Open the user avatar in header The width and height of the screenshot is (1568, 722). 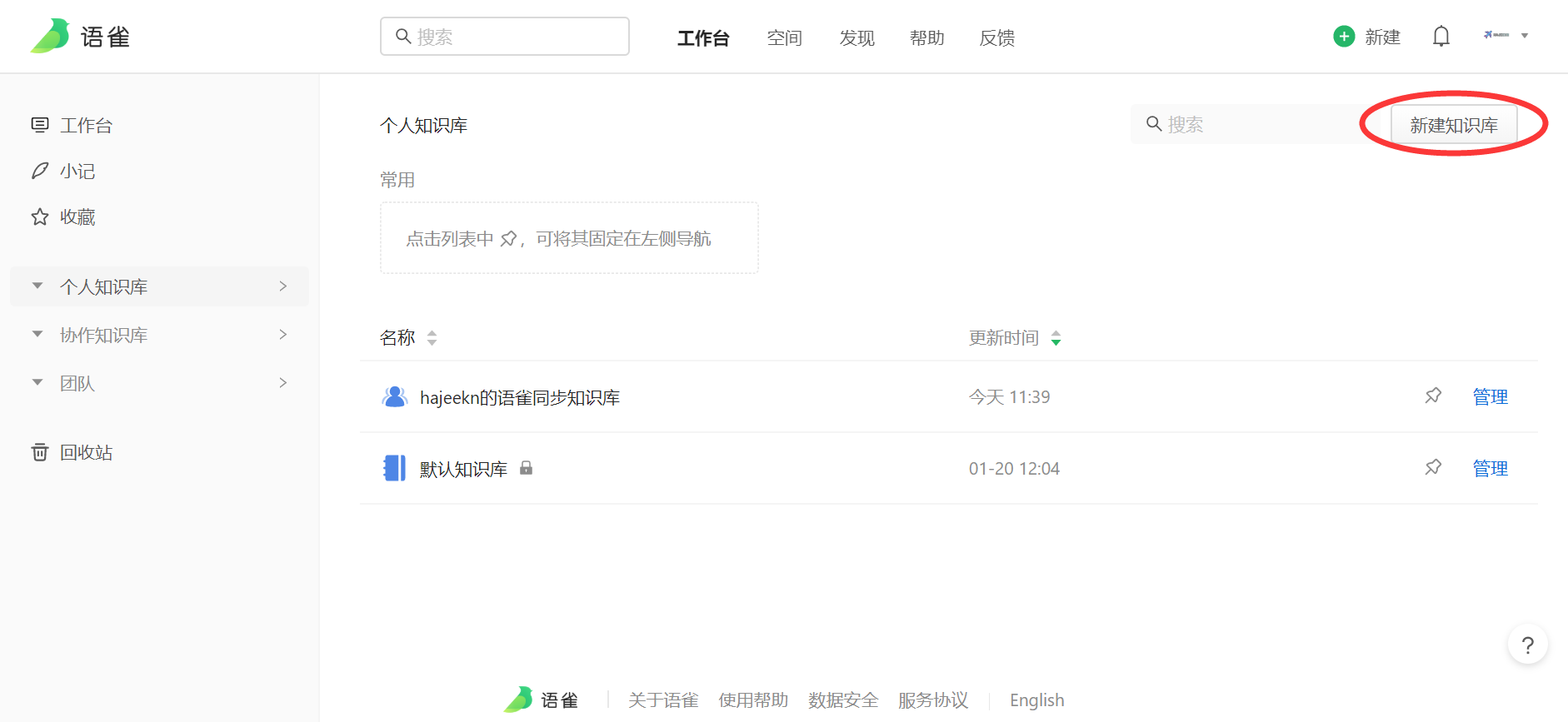pos(1496,35)
